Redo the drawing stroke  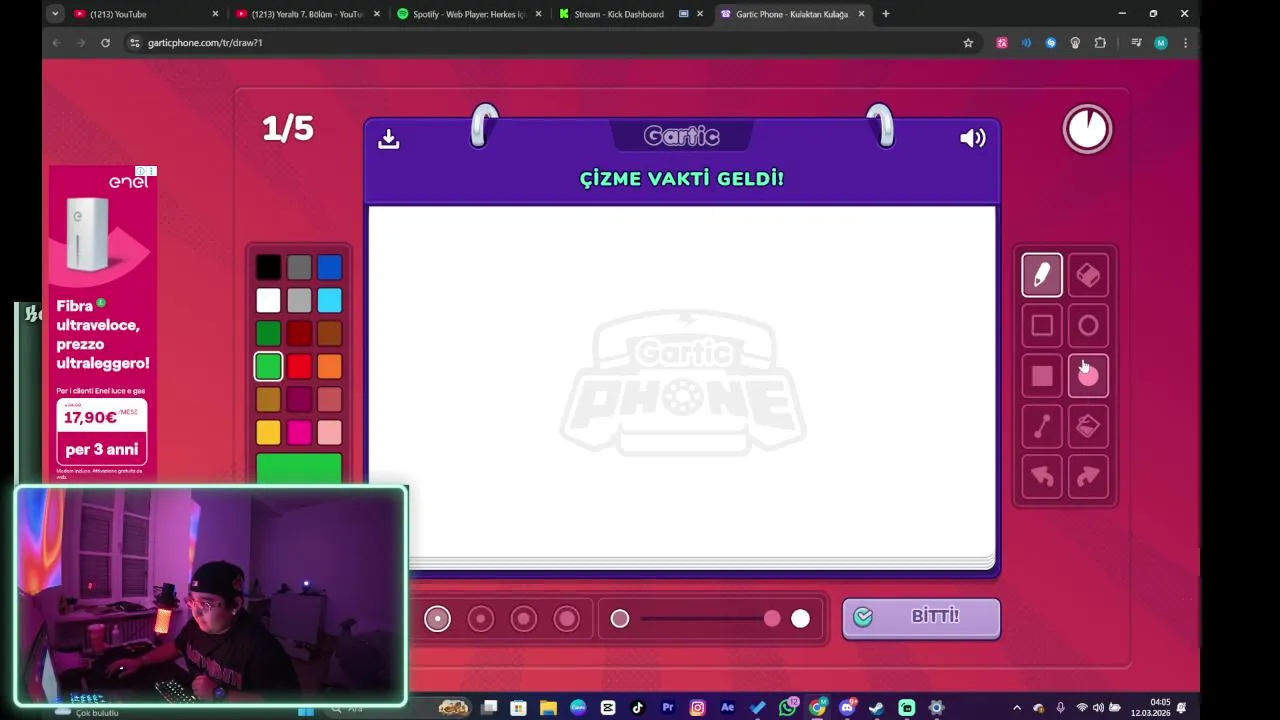[x=1088, y=477]
